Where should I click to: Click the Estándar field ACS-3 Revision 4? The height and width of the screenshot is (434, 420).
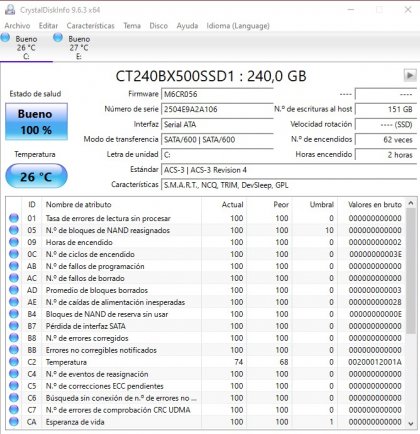[x=289, y=170]
